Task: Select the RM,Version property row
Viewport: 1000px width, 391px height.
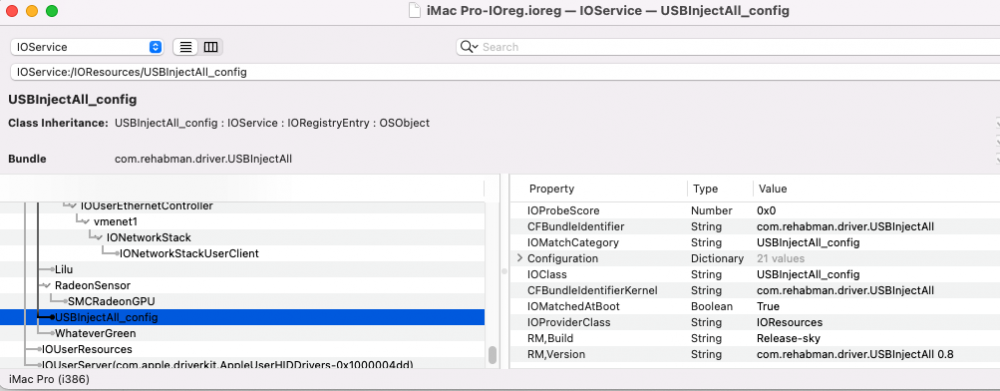Action: point(754,354)
